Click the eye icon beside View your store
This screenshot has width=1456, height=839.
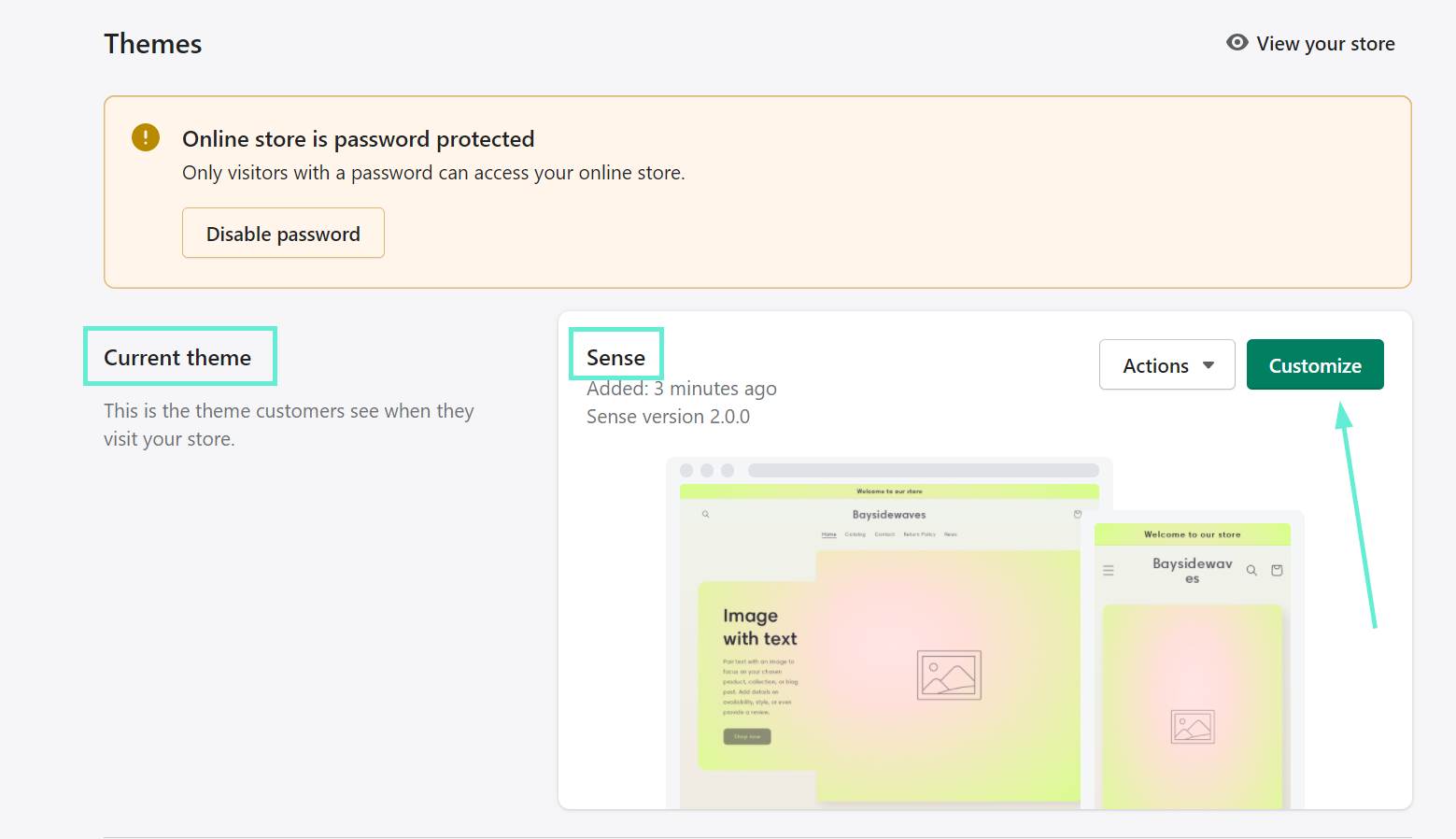coord(1237,43)
